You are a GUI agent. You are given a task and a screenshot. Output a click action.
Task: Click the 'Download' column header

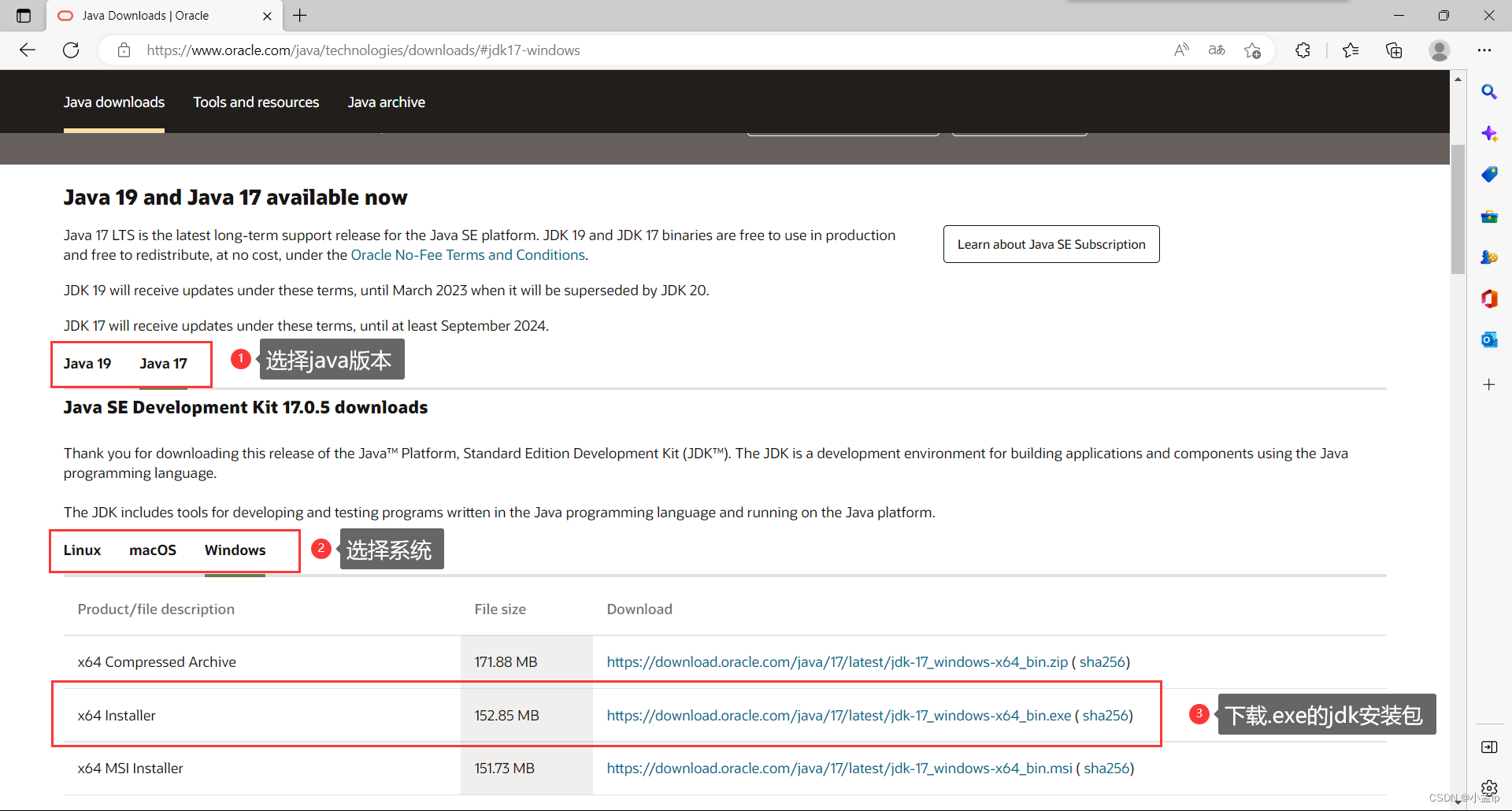click(x=639, y=609)
